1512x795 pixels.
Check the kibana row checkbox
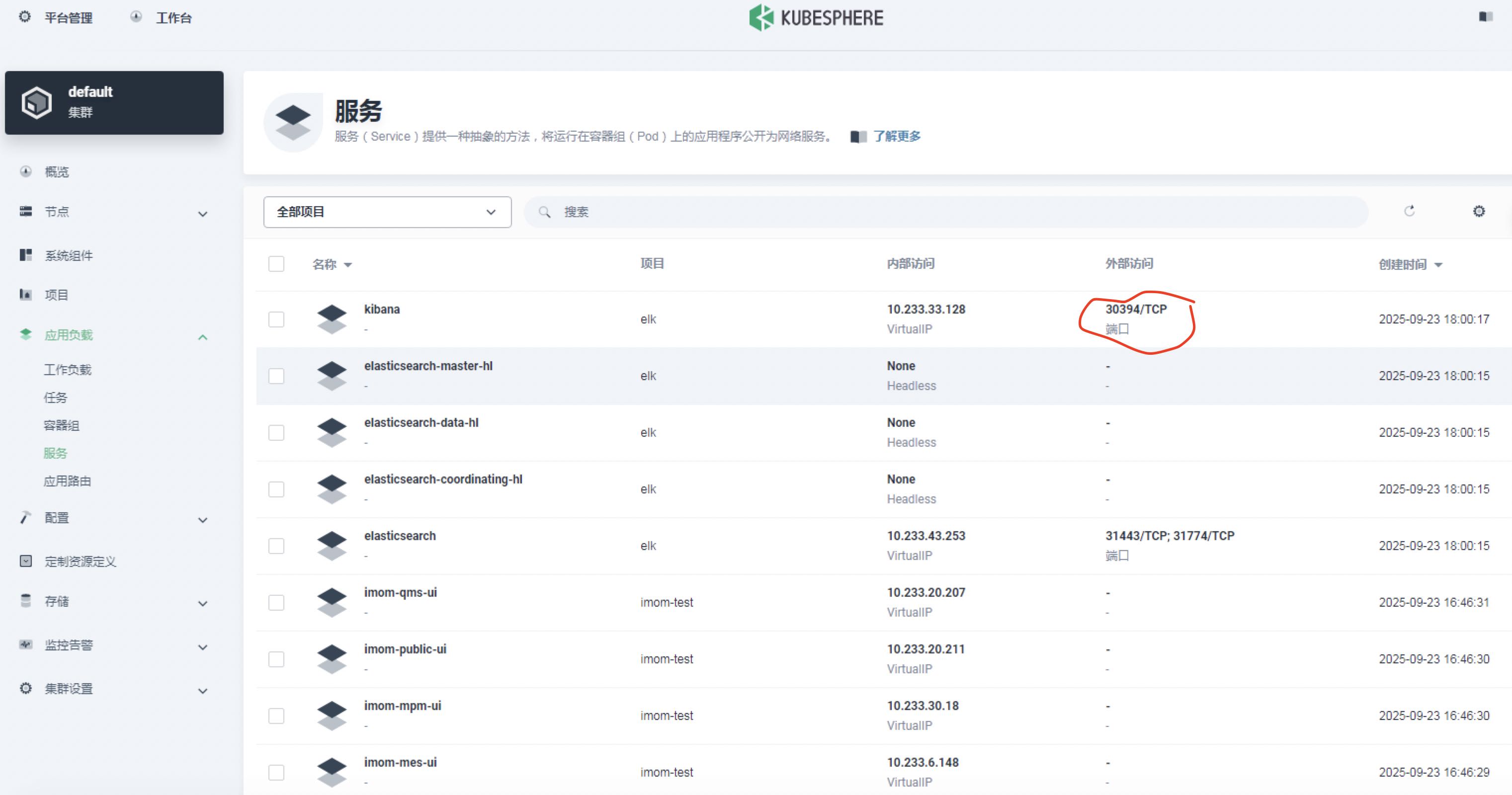tap(276, 319)
